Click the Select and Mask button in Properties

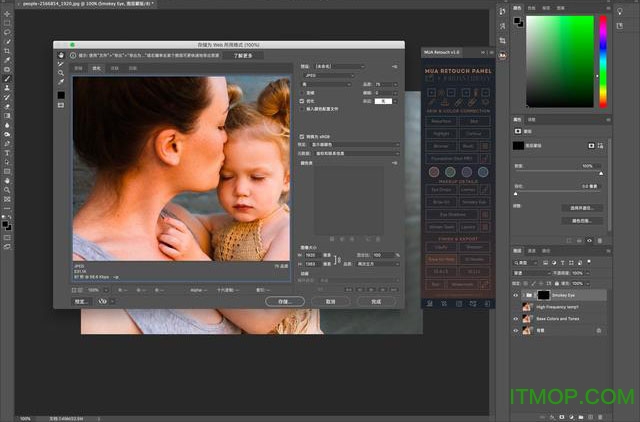582,208
